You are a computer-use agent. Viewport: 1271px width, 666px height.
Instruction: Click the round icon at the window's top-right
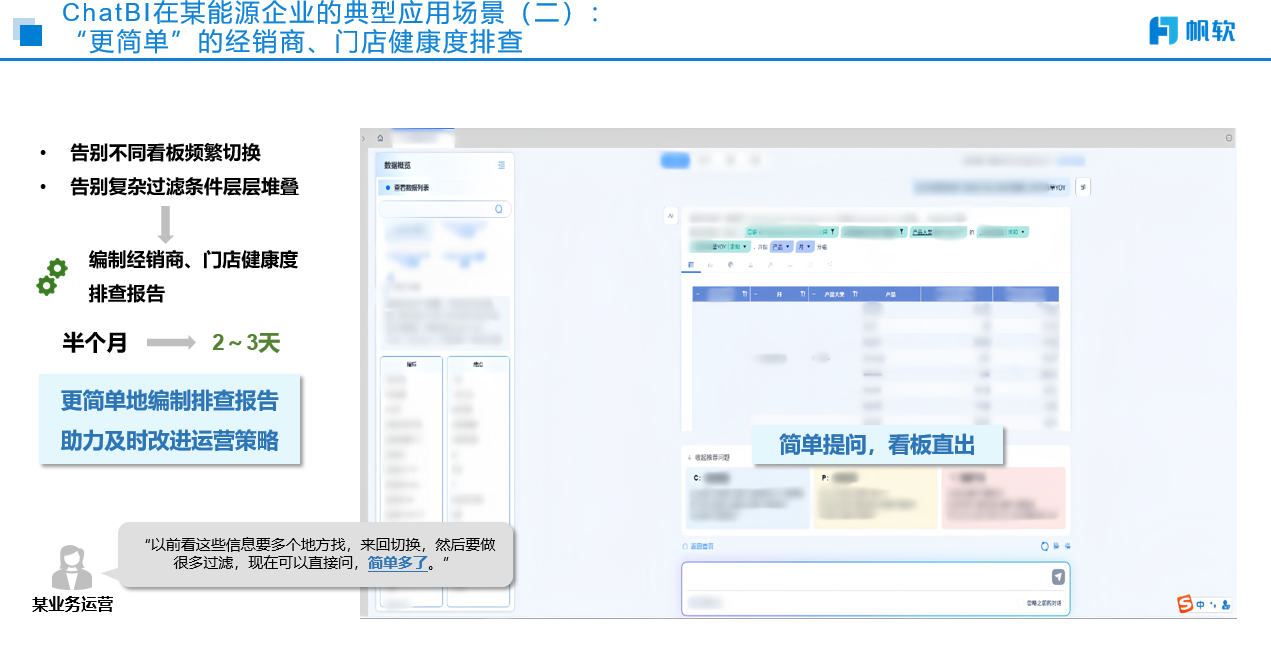tap(1229, 138)
